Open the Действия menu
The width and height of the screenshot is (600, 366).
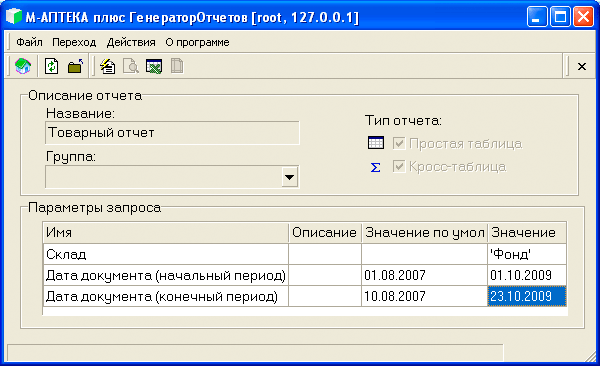(x=131, y=42)
